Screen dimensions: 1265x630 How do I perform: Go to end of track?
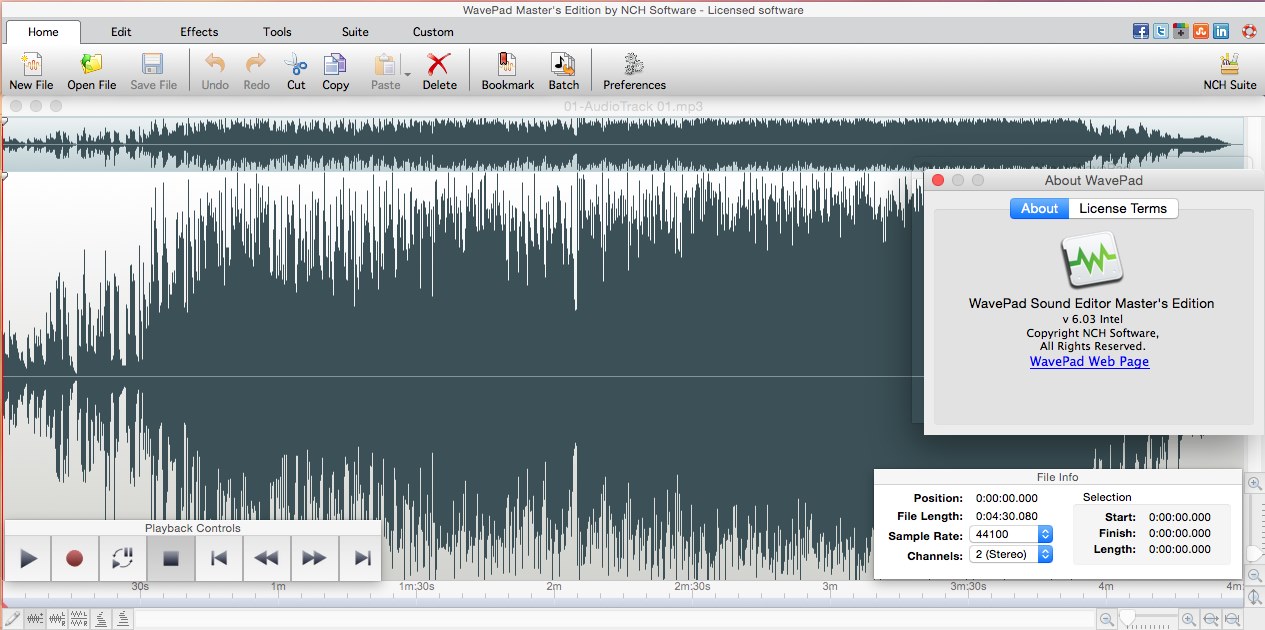(362, 558)
